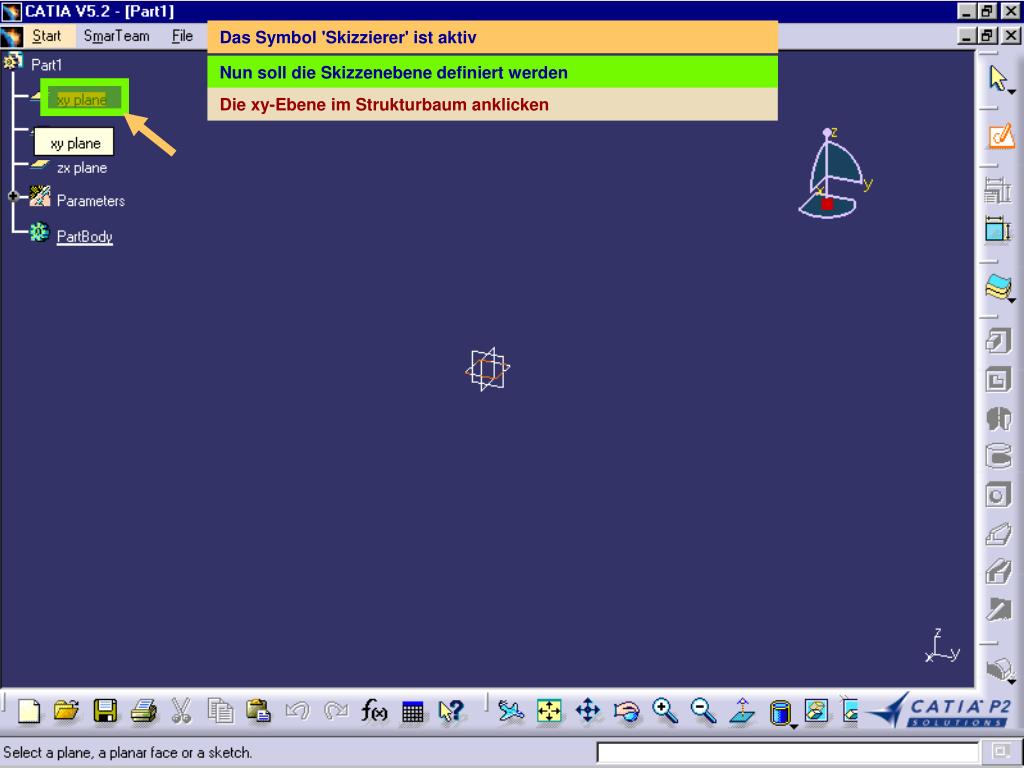Undo the last action
This screenshot has height=768, width=1024.
(297, 711)
